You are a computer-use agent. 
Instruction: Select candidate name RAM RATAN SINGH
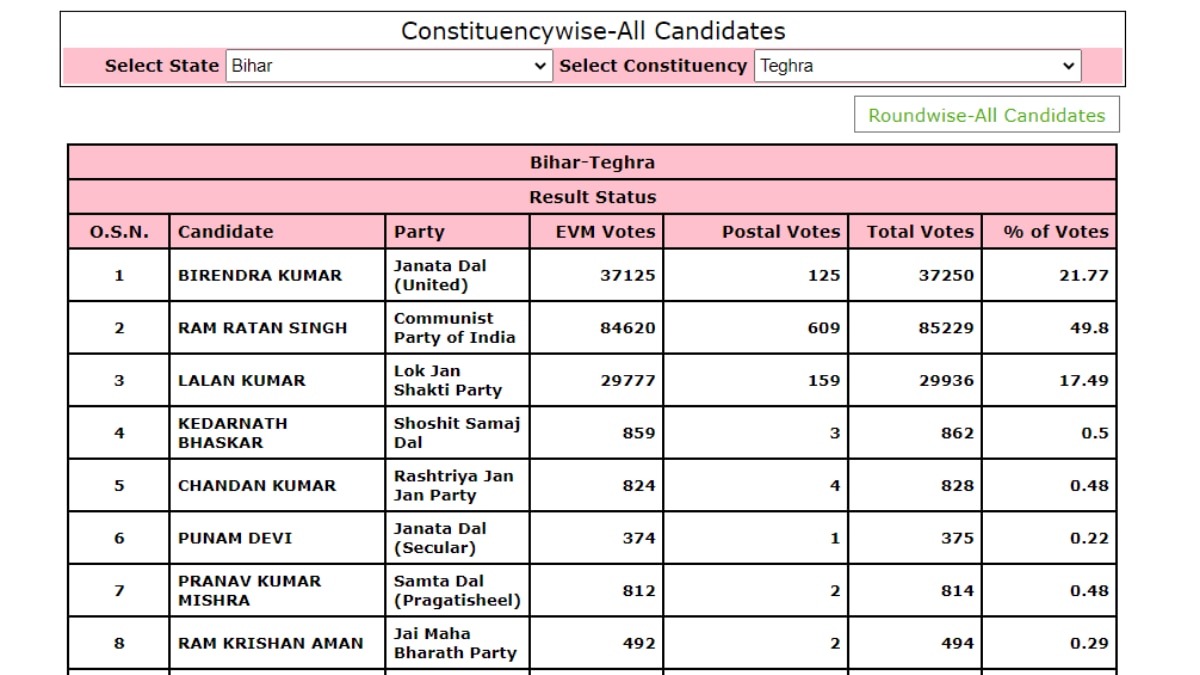(x=263, y=328)
